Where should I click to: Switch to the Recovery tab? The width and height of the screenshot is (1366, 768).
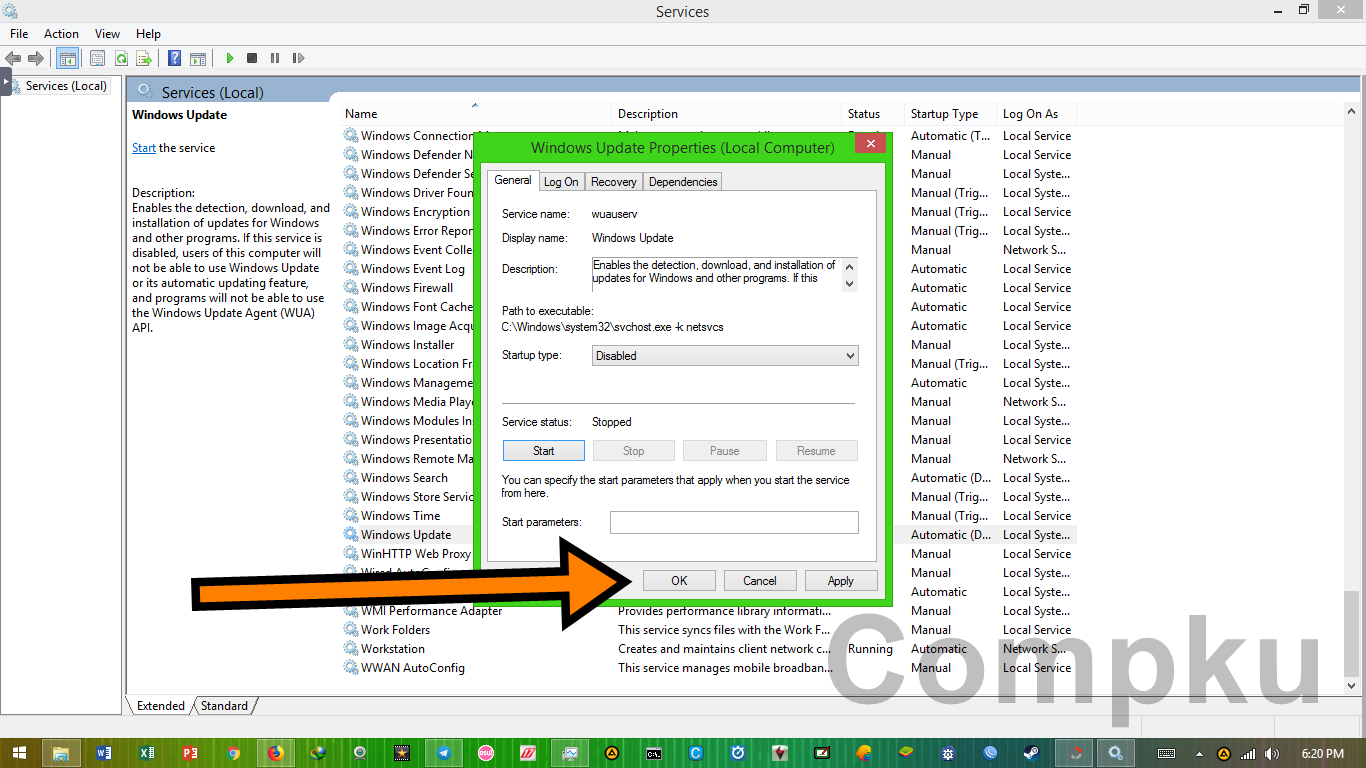(614, 182)
